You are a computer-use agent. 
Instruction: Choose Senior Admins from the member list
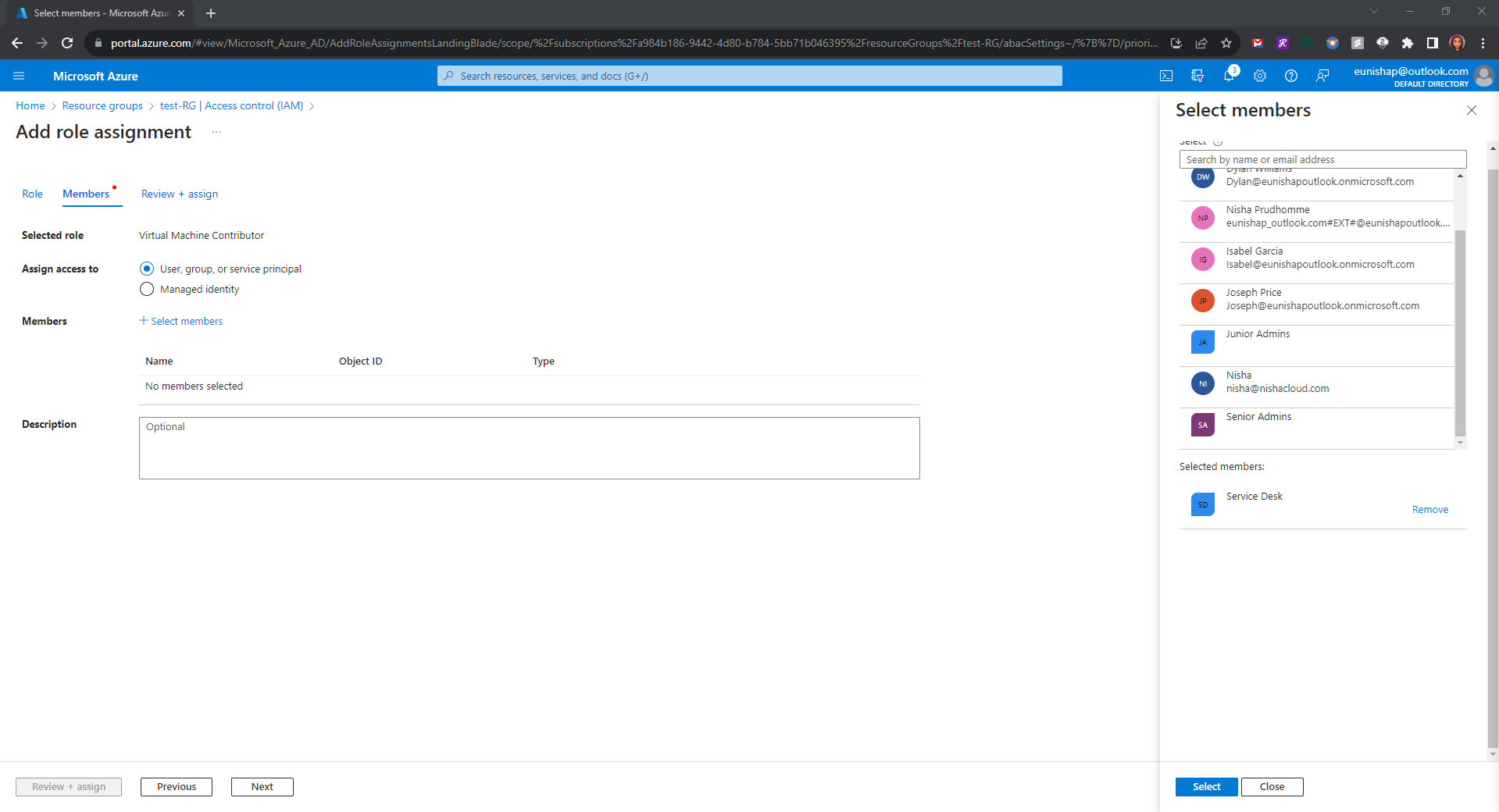click(1258, 417)
